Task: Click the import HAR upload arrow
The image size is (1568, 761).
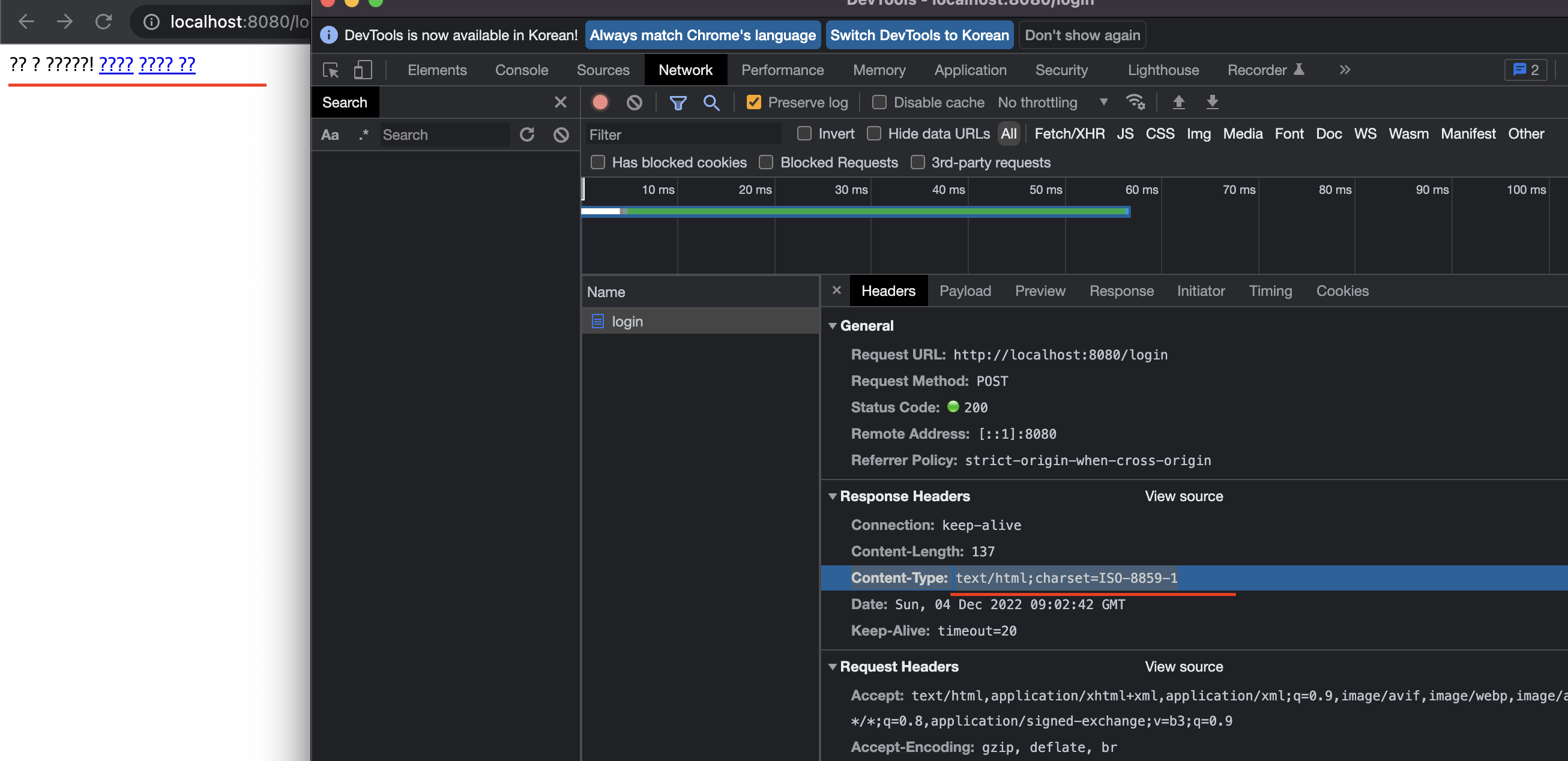Action: [x=1178, y=102]
